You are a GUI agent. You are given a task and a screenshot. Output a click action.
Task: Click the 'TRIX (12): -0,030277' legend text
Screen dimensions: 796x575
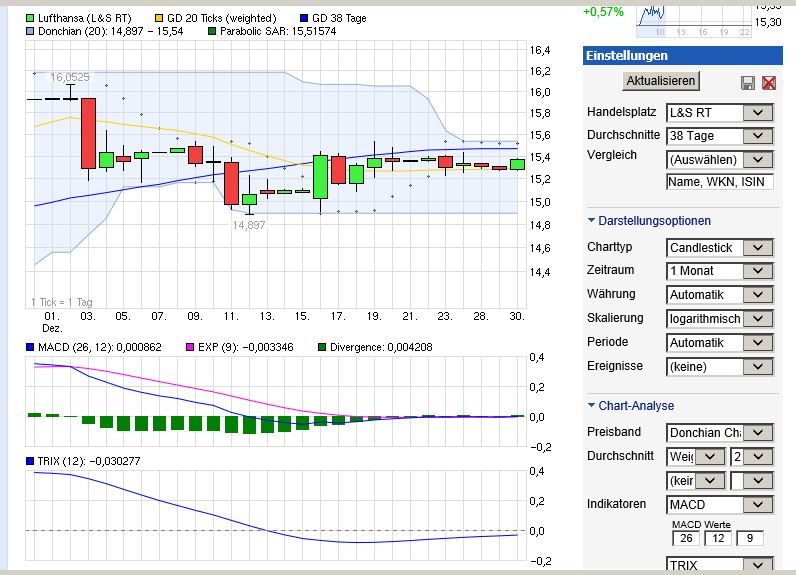pyautogui.click(x=89, y=461)
